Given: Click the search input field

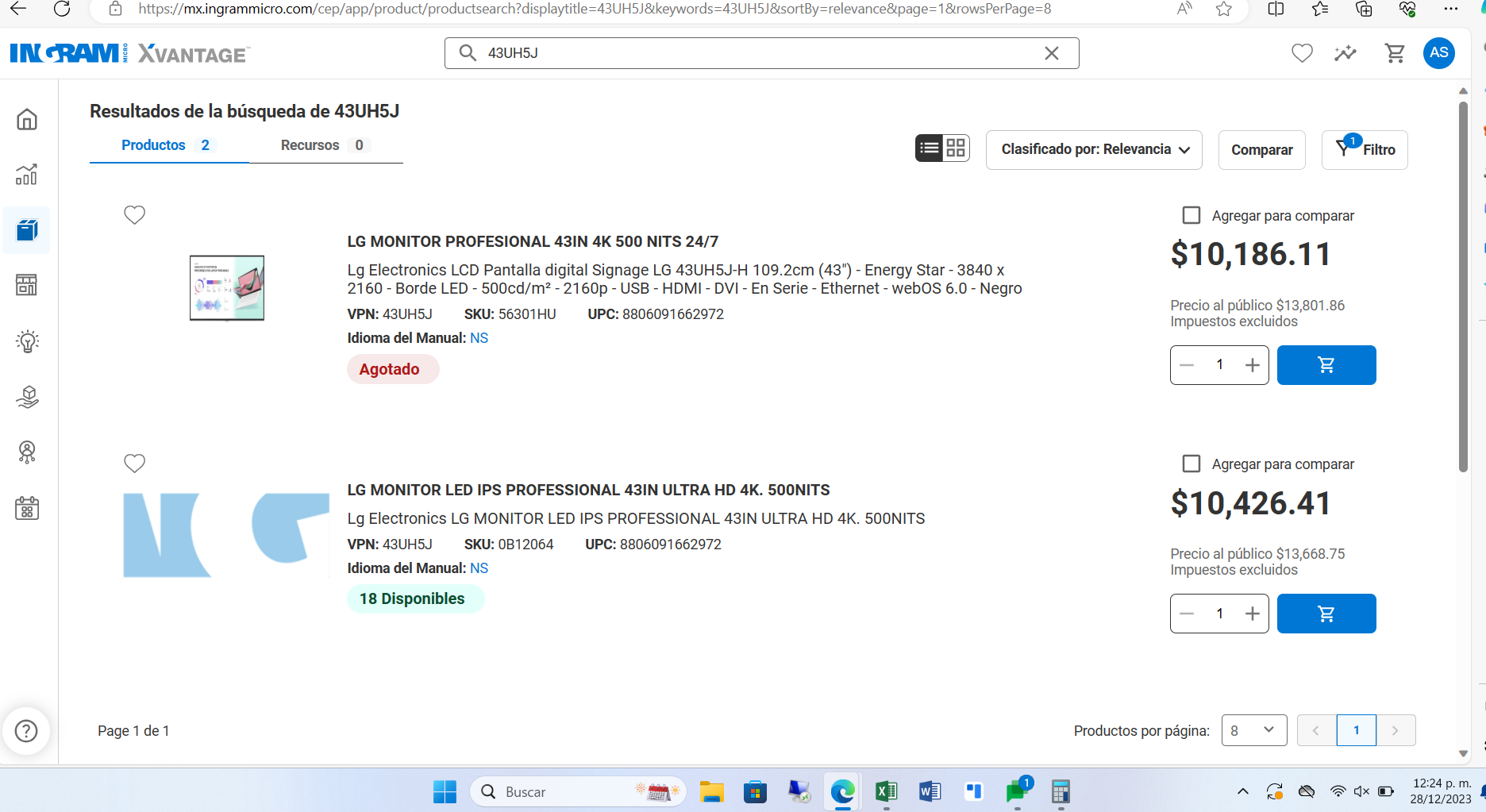Looking at the screenshot, I should (x=762, y=53).
